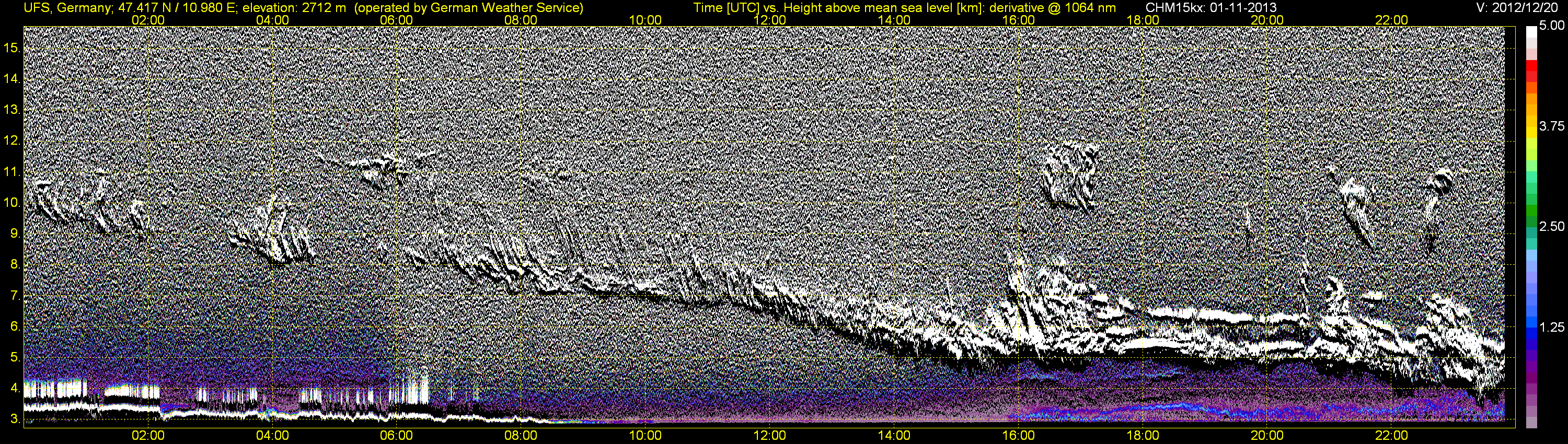Click the '18:00' label on bottom time axis

click(1143, 436)
